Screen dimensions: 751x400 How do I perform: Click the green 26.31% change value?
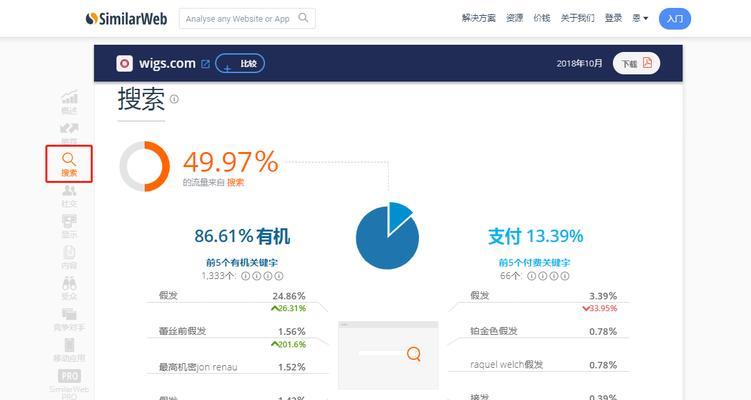[x=288, y=308]
